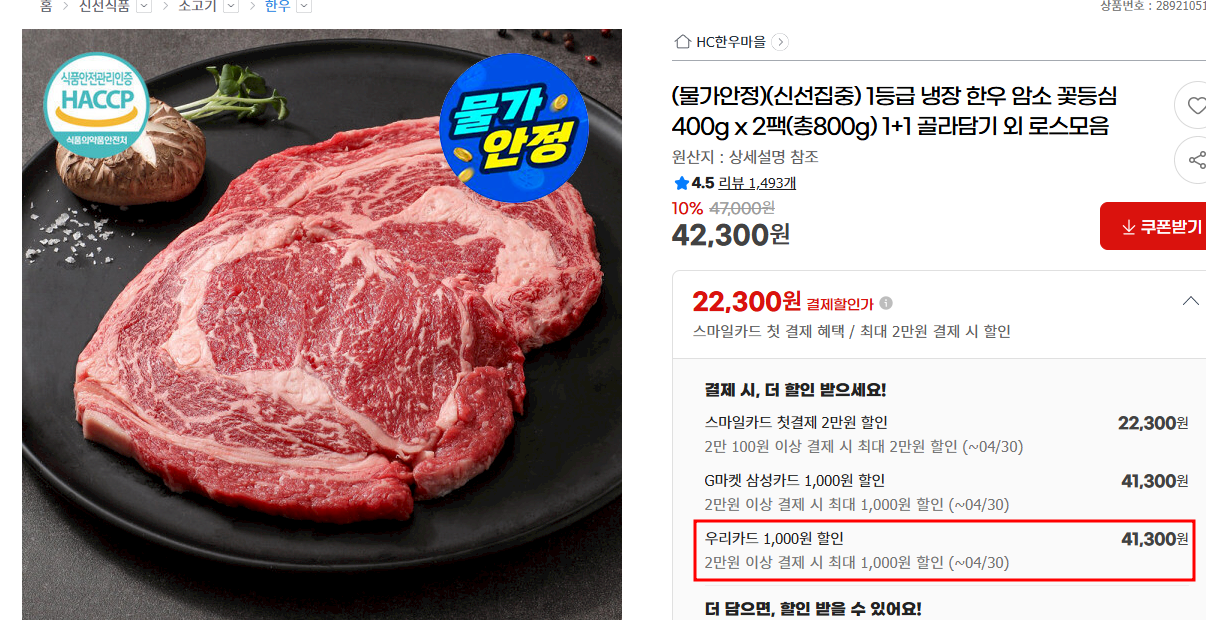Open the 소고기 breadcrumb dropdown
This screenshot has width=1206, height=620.
click(x=231, y=6)
